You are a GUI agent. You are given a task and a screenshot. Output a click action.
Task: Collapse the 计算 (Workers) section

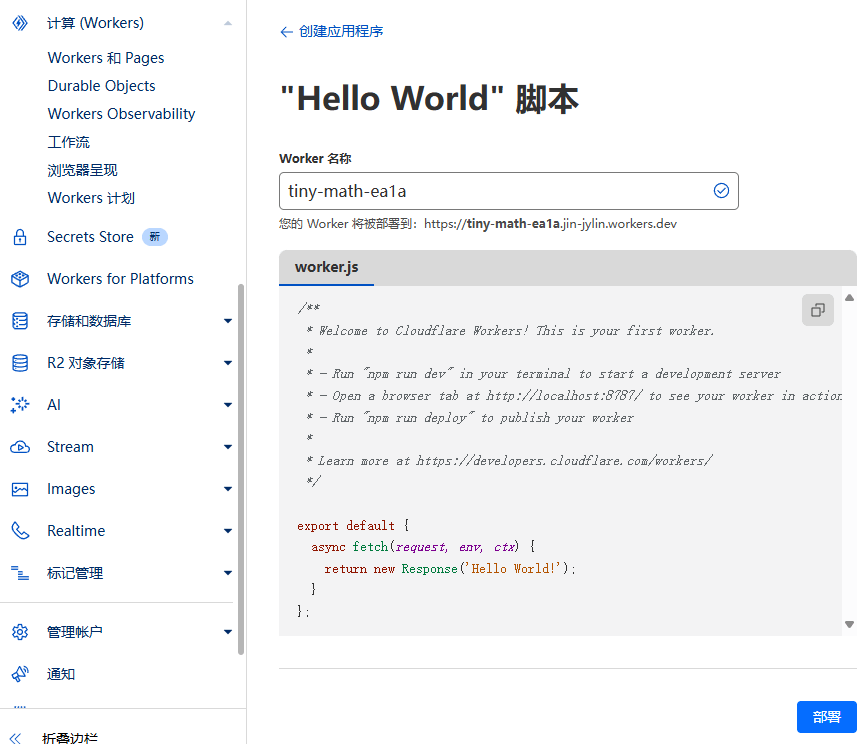pos(228,23)
